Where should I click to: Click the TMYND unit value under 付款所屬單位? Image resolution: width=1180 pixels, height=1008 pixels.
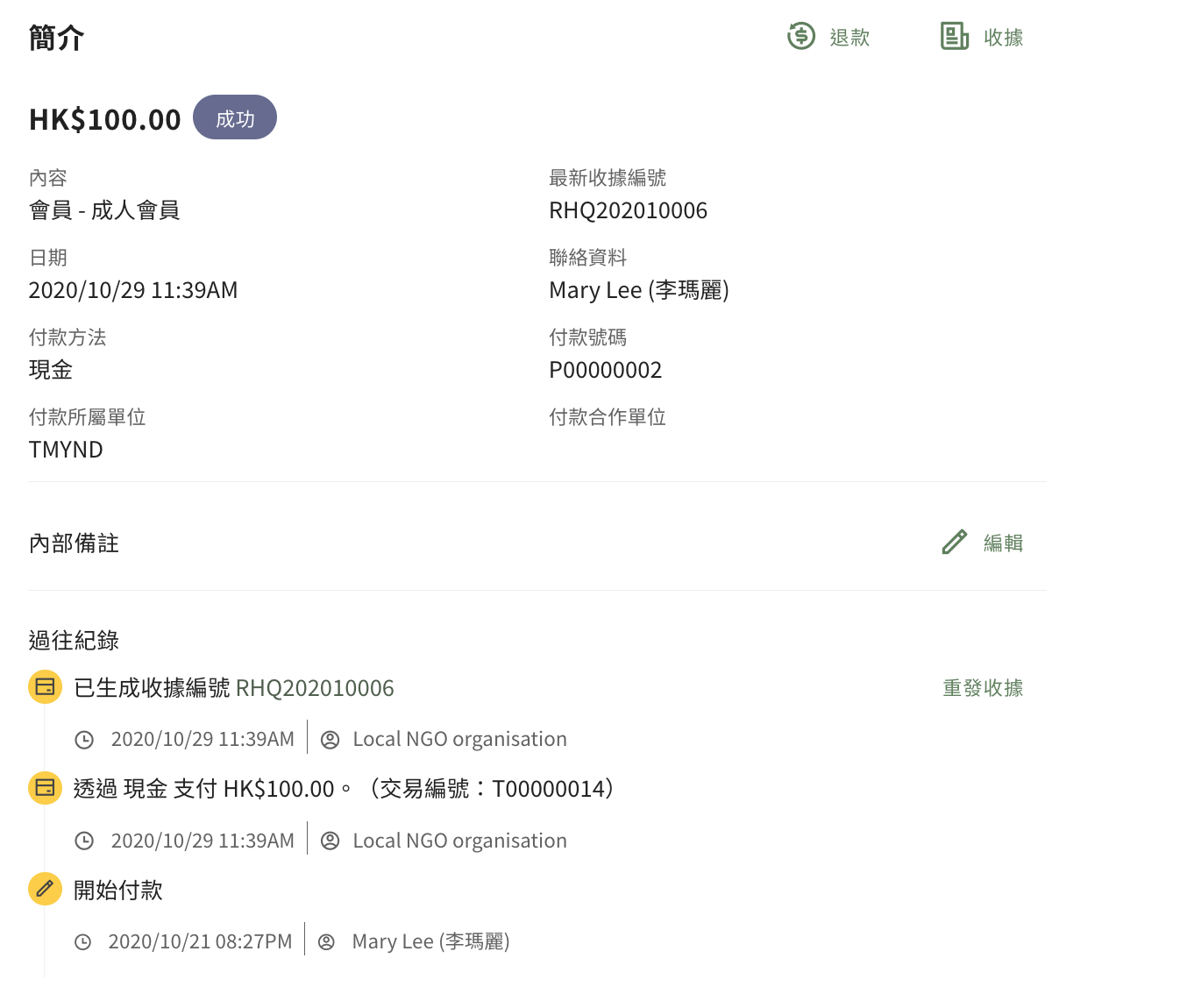tap(65, 449)
